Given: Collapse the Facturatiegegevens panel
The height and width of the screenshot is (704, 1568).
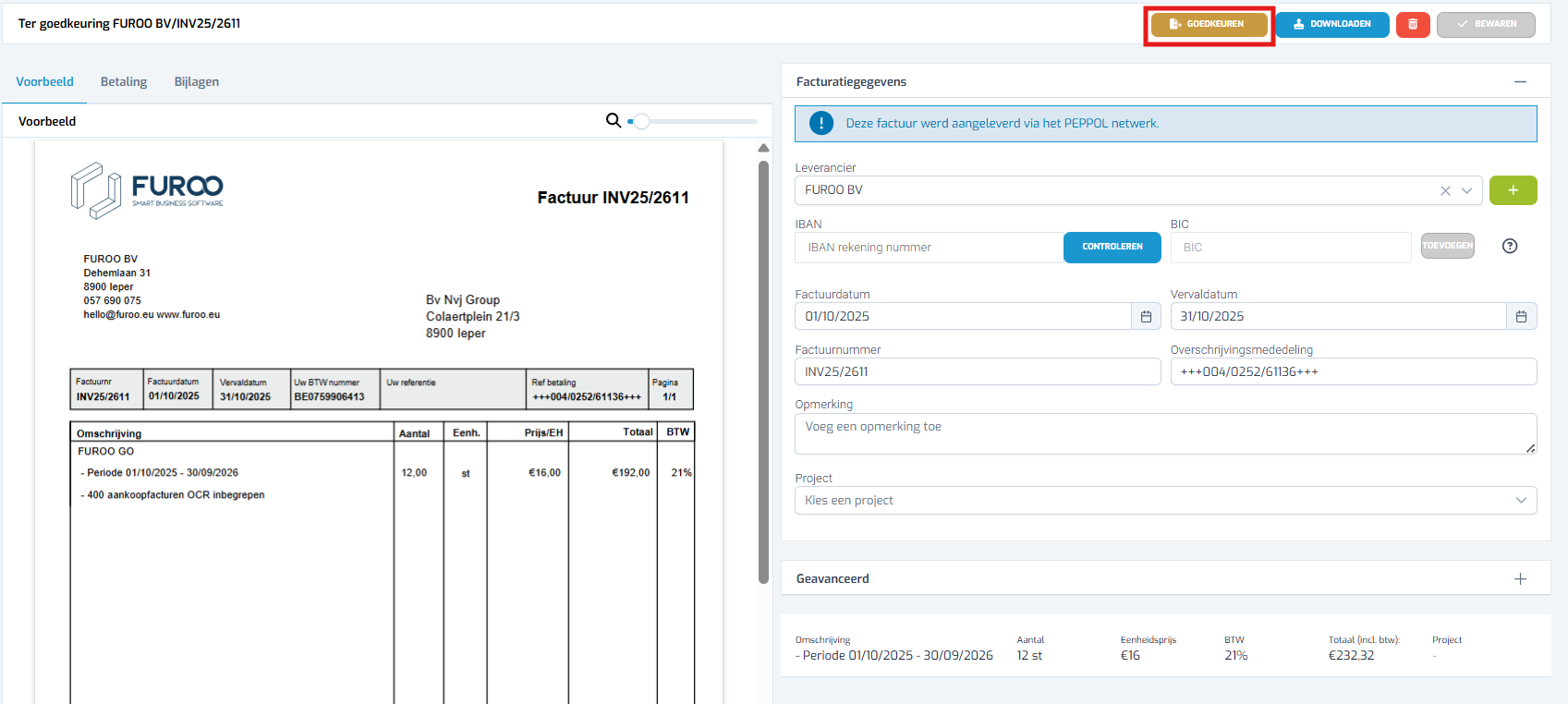Looking at the screenshot, I should (x=1520, y=81).
